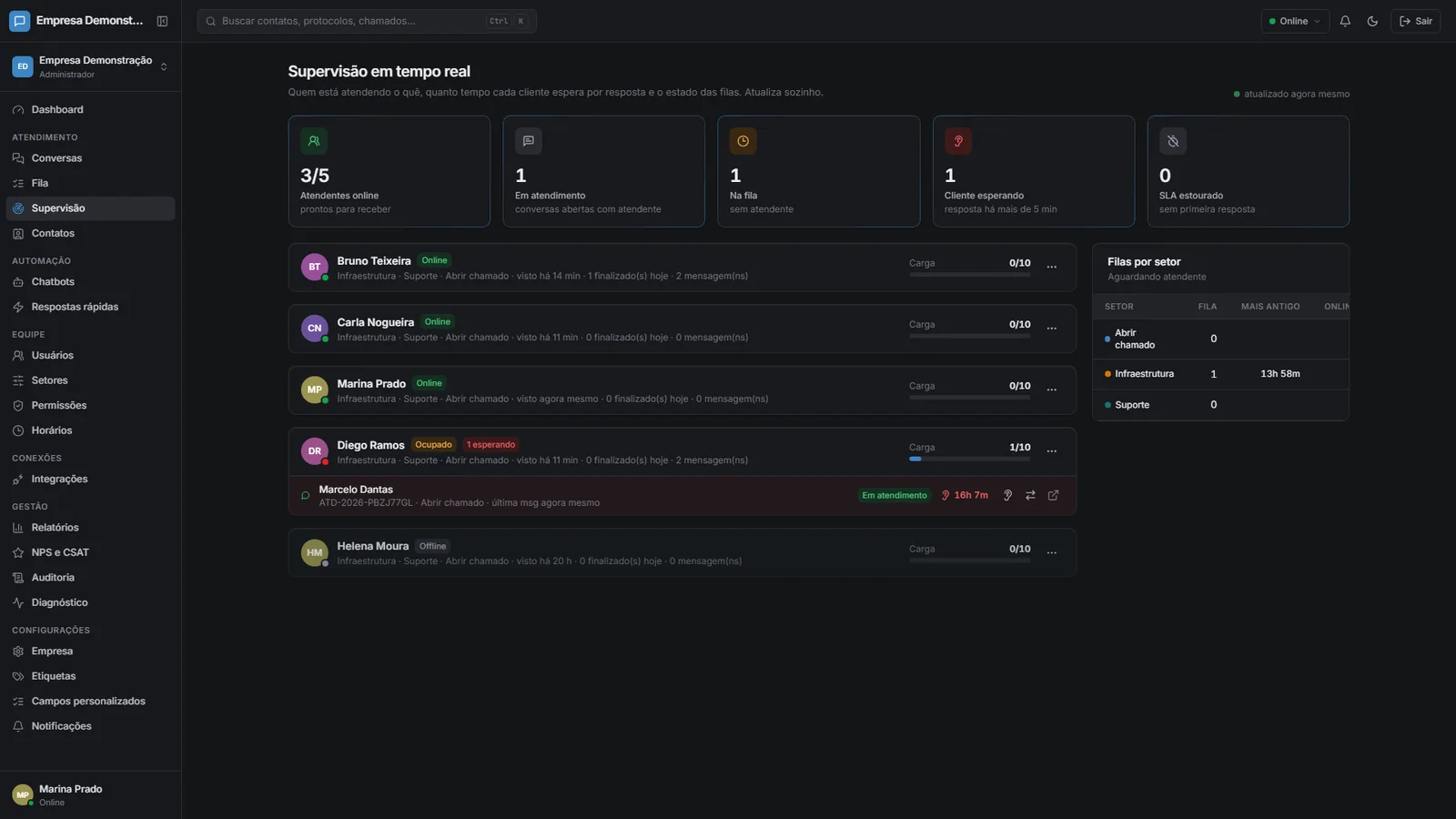Screen dimensions: 1456x819
Task: Open Carla Nogueira's more options menu
Action: coord(1052,329)
